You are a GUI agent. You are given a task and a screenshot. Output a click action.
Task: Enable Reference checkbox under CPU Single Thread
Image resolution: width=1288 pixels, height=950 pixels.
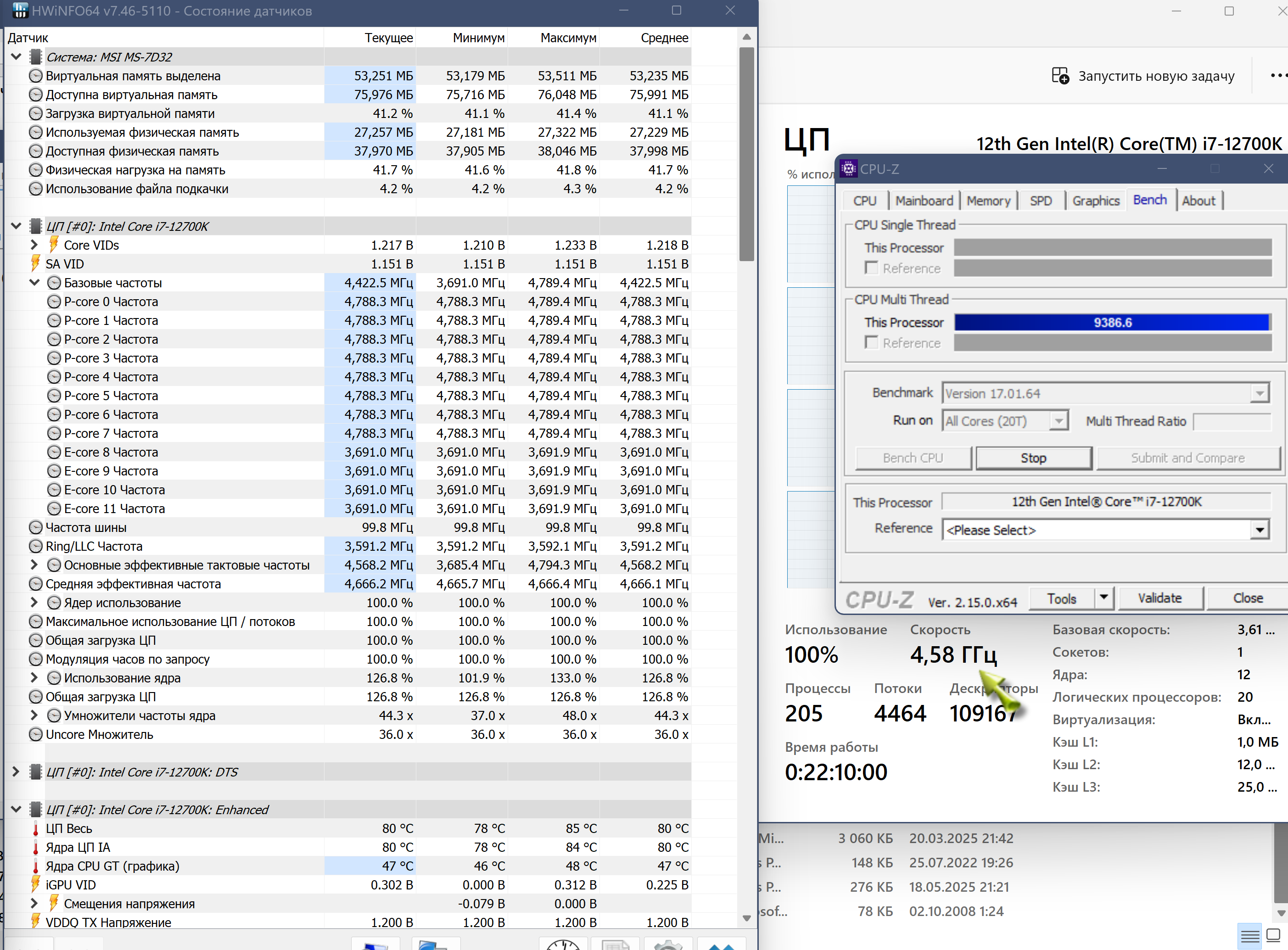coord(871,268)
